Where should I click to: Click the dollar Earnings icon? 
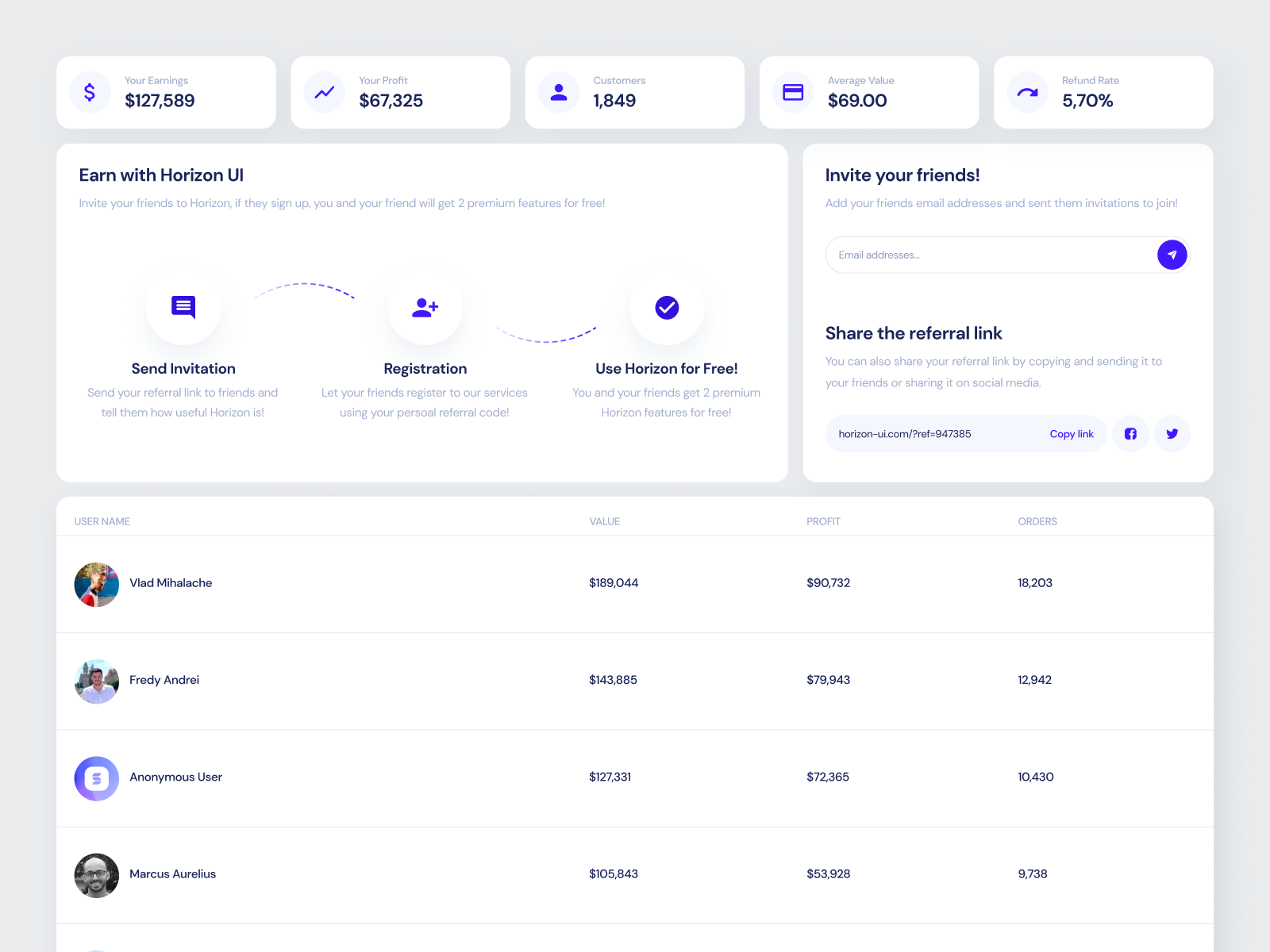89,92
